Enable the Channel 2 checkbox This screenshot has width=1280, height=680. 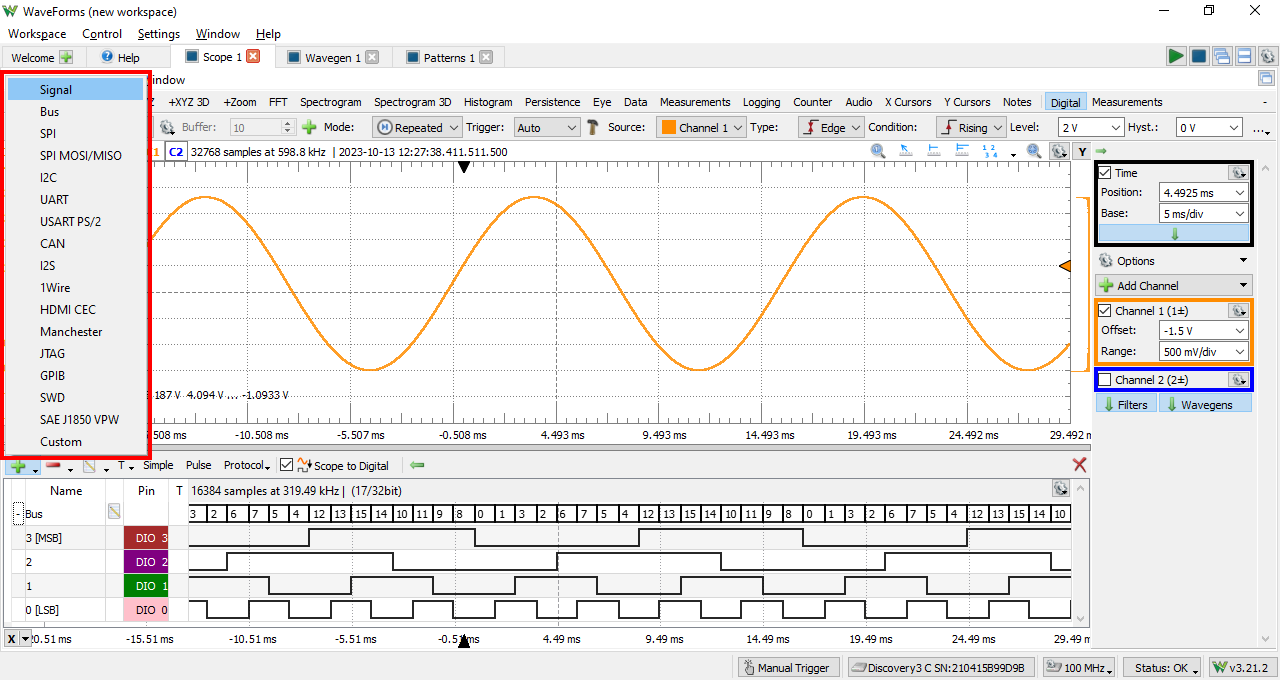[1105, 380]
